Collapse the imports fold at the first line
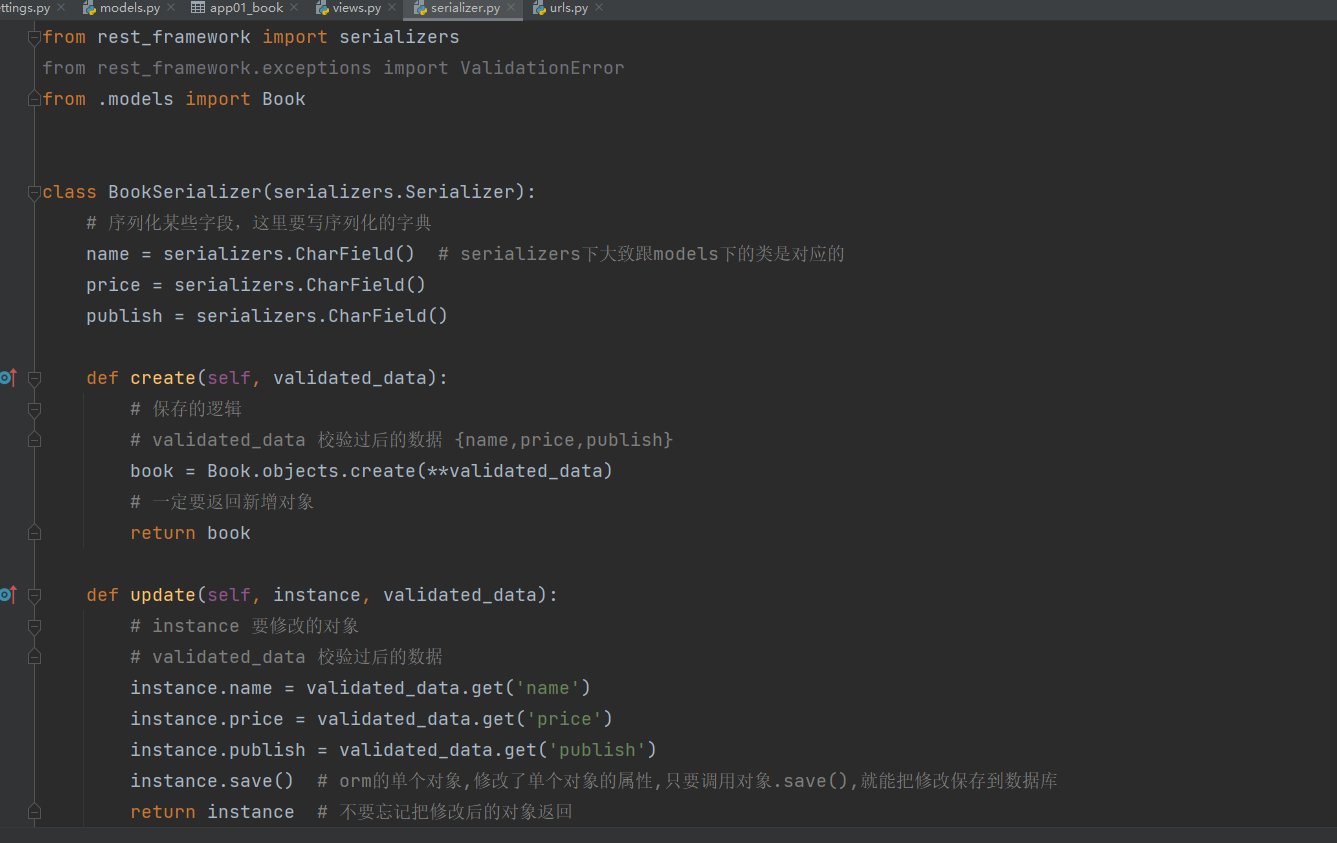Screen dimensions: 1337x843 coord(34,37)
